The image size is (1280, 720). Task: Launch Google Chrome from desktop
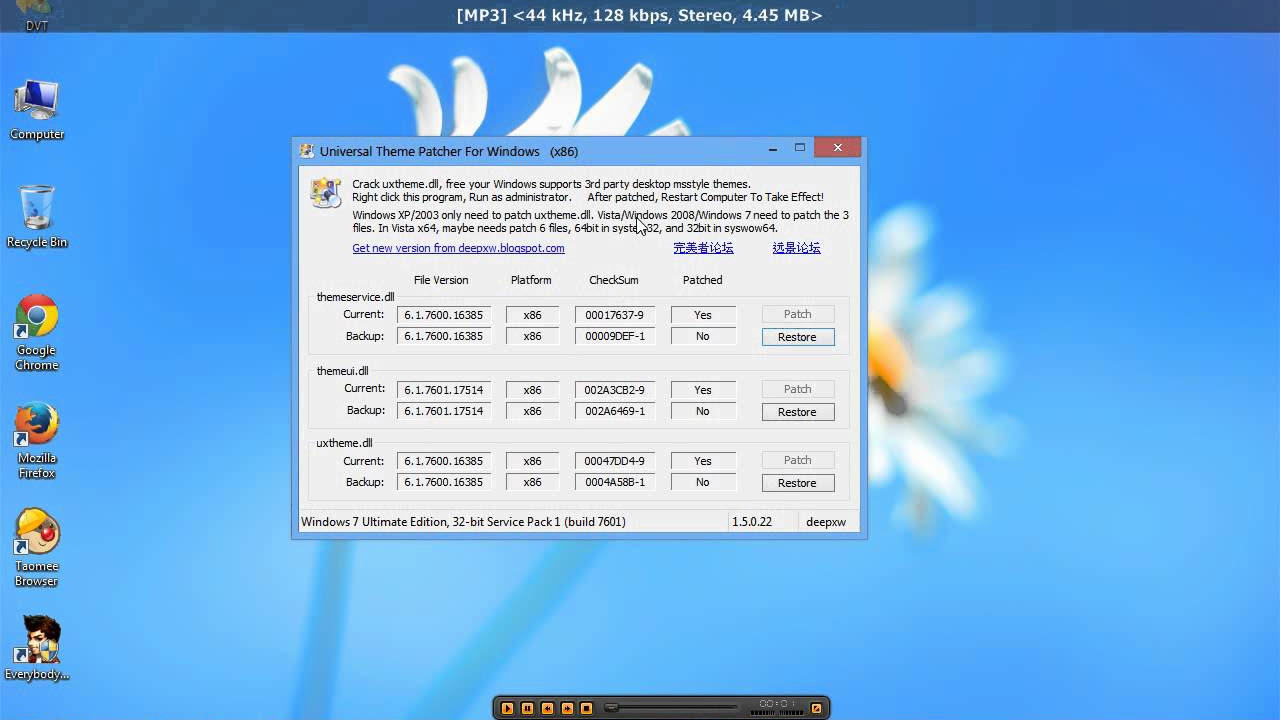(x=37, y=332)
